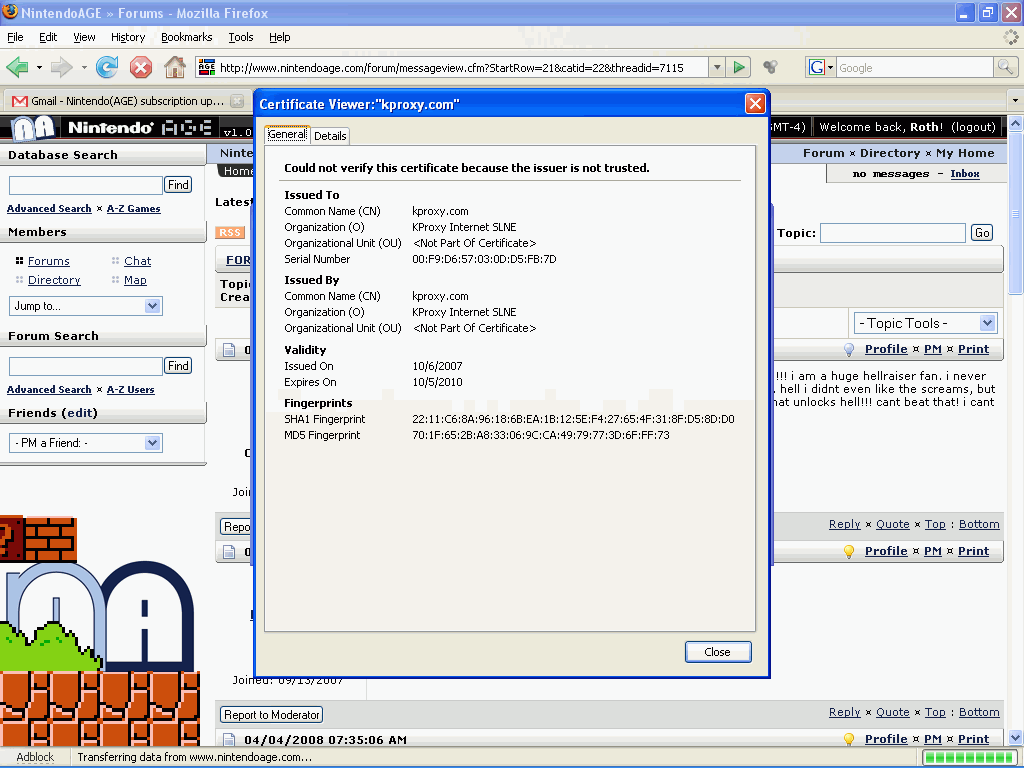
Task: Open the File menu
Action: pos(15,37)
